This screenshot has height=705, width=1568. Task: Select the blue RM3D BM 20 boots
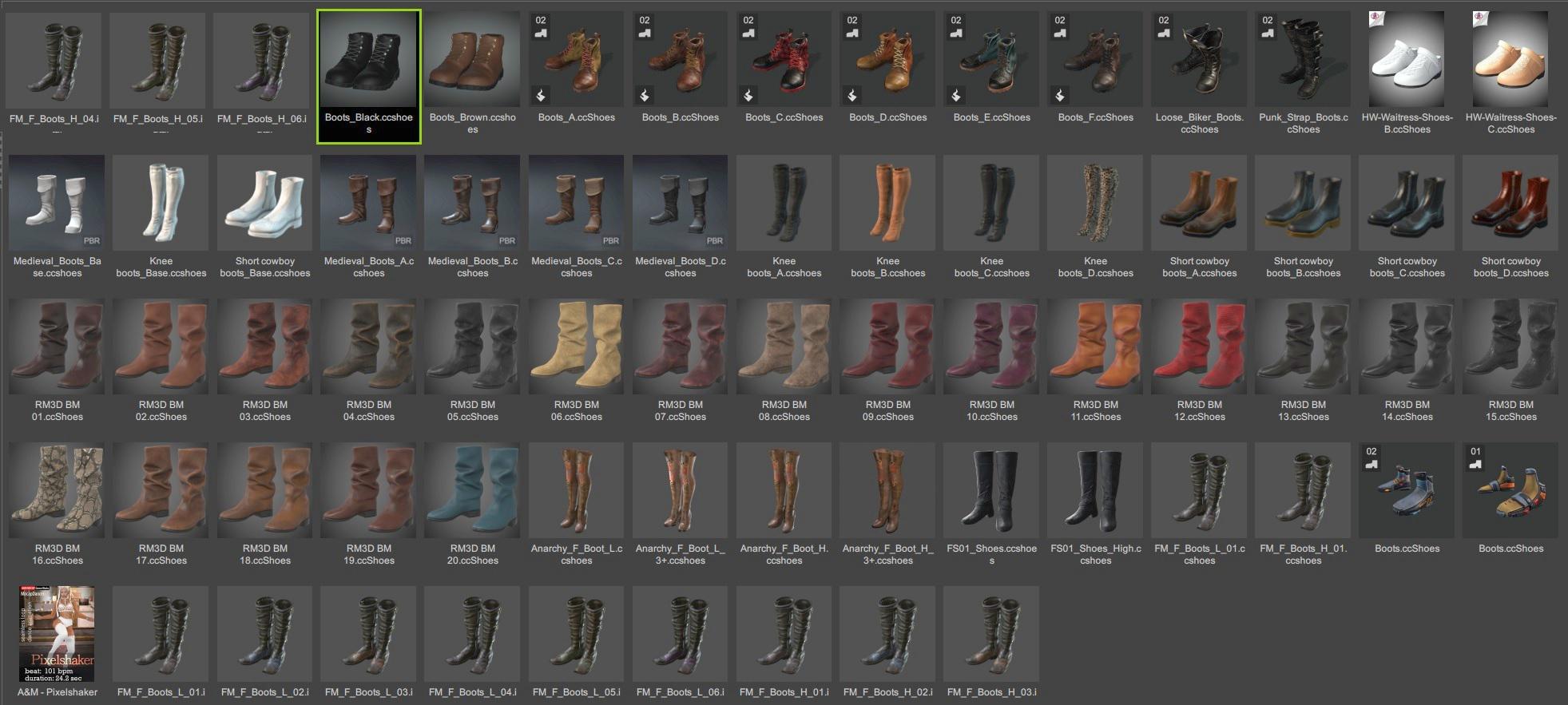pos(472,490)
